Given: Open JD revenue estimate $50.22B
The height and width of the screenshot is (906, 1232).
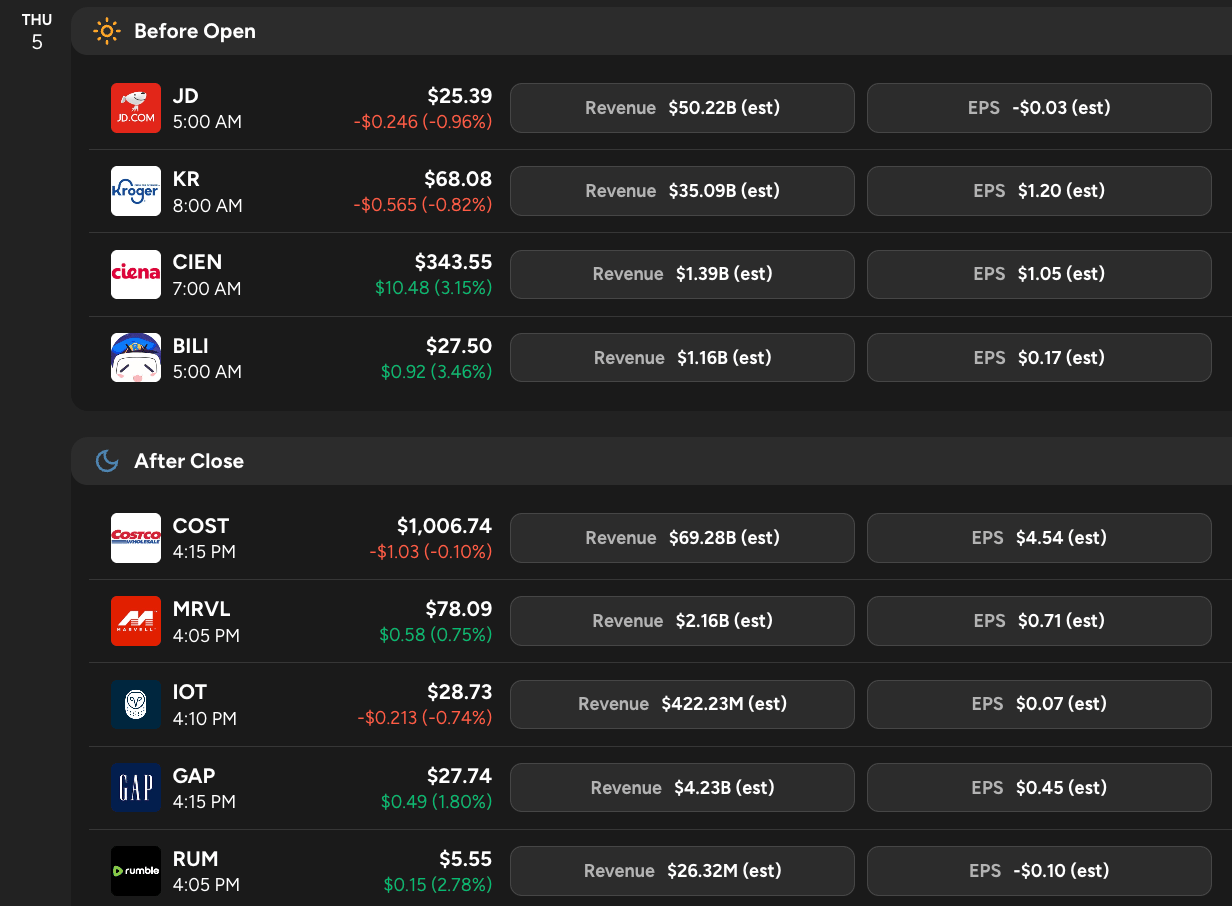Looking at the screenshot, I should [682, 108].
